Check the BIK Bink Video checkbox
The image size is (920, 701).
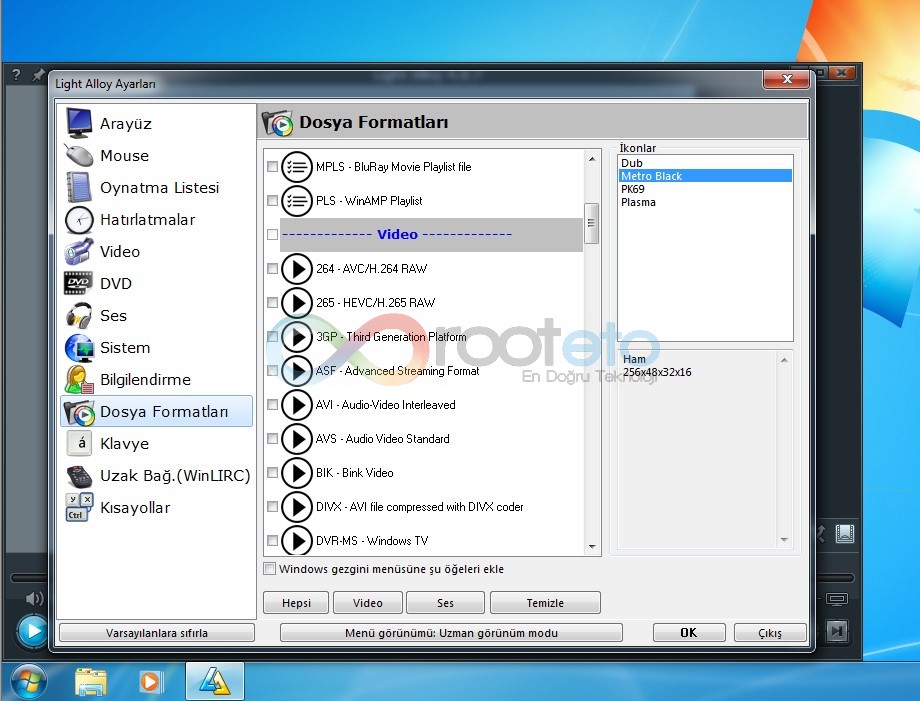[272, 473]
